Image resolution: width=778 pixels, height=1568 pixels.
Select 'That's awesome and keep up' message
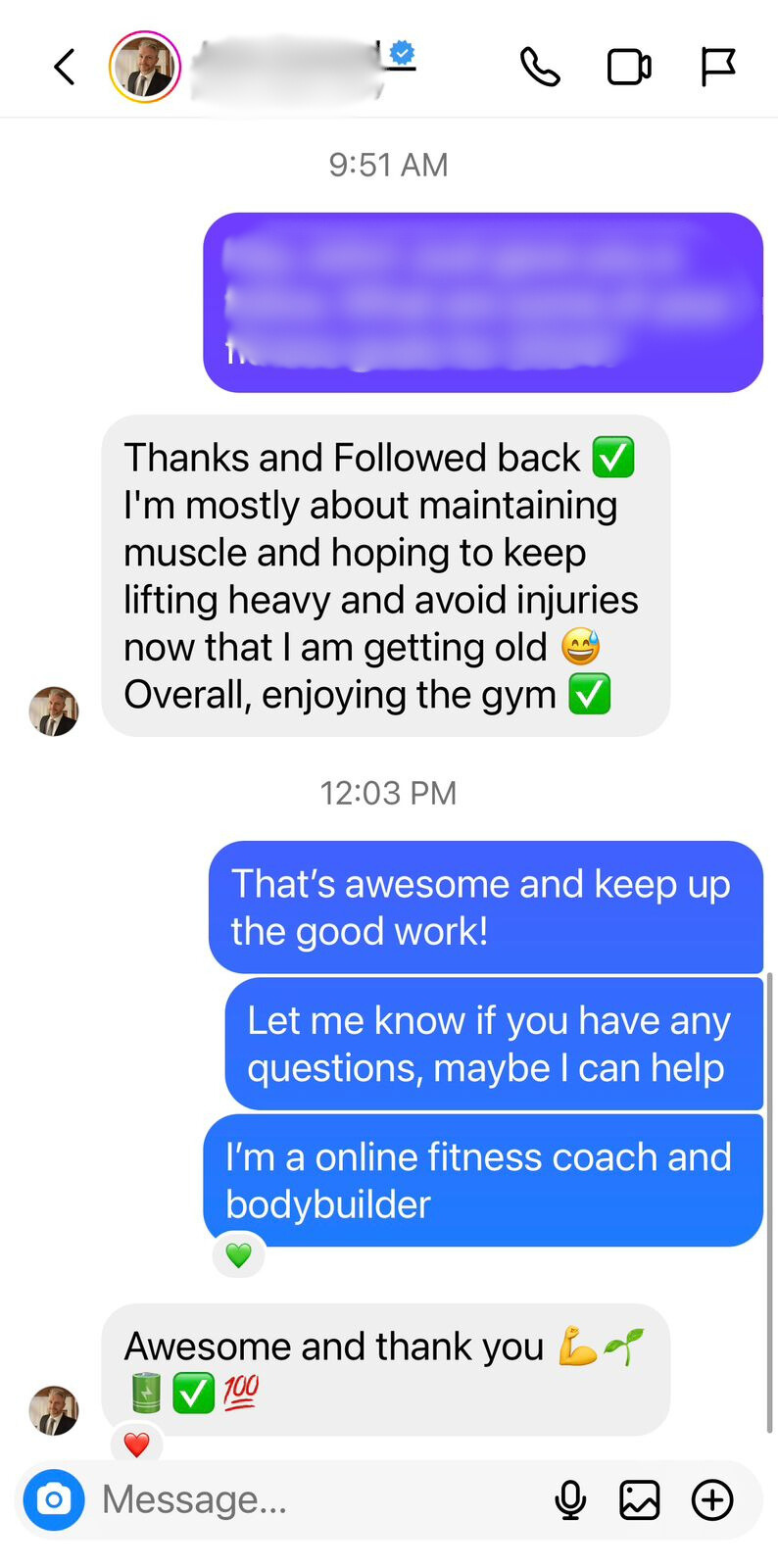coord(485,907)
